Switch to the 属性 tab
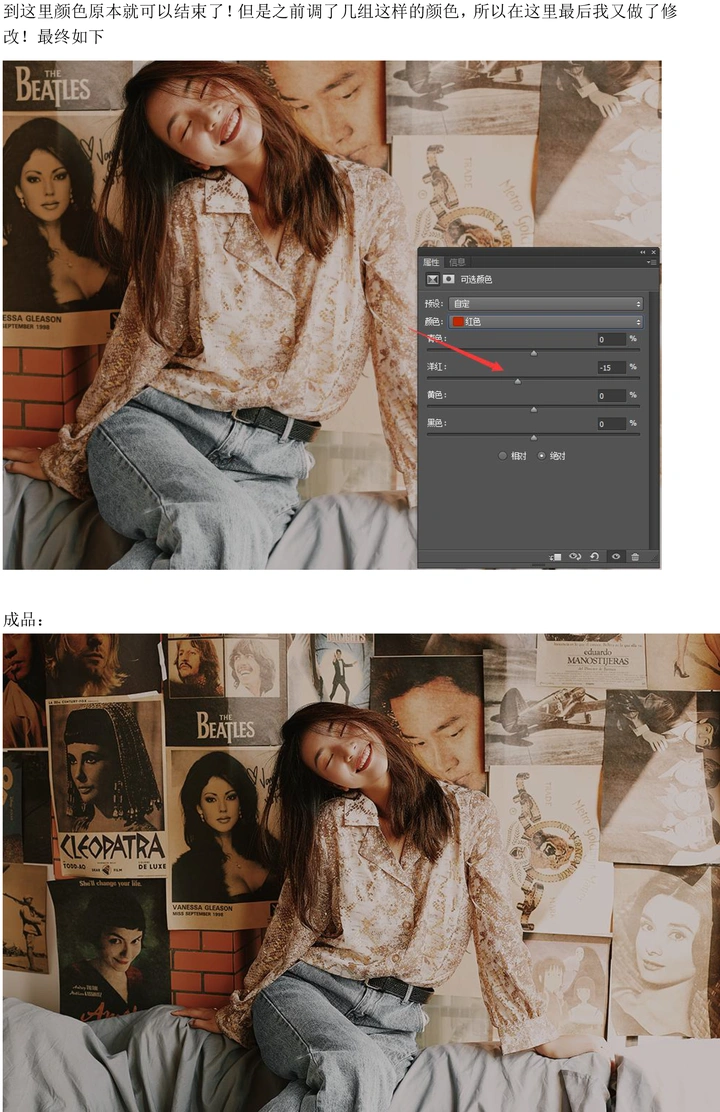 [x=431, y=262]
